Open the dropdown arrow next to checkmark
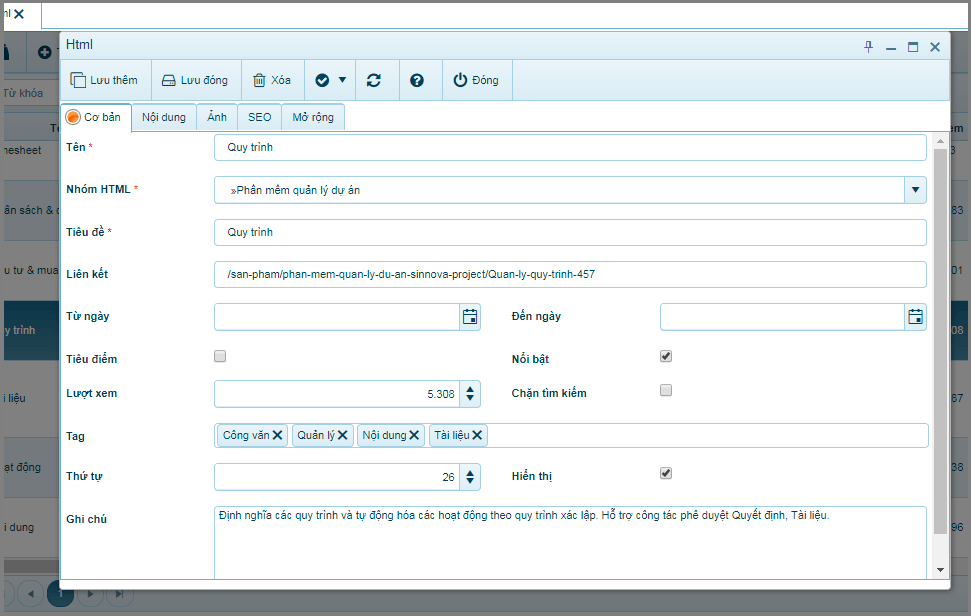The height and width of the screenshot is (616, 971). 342,80
